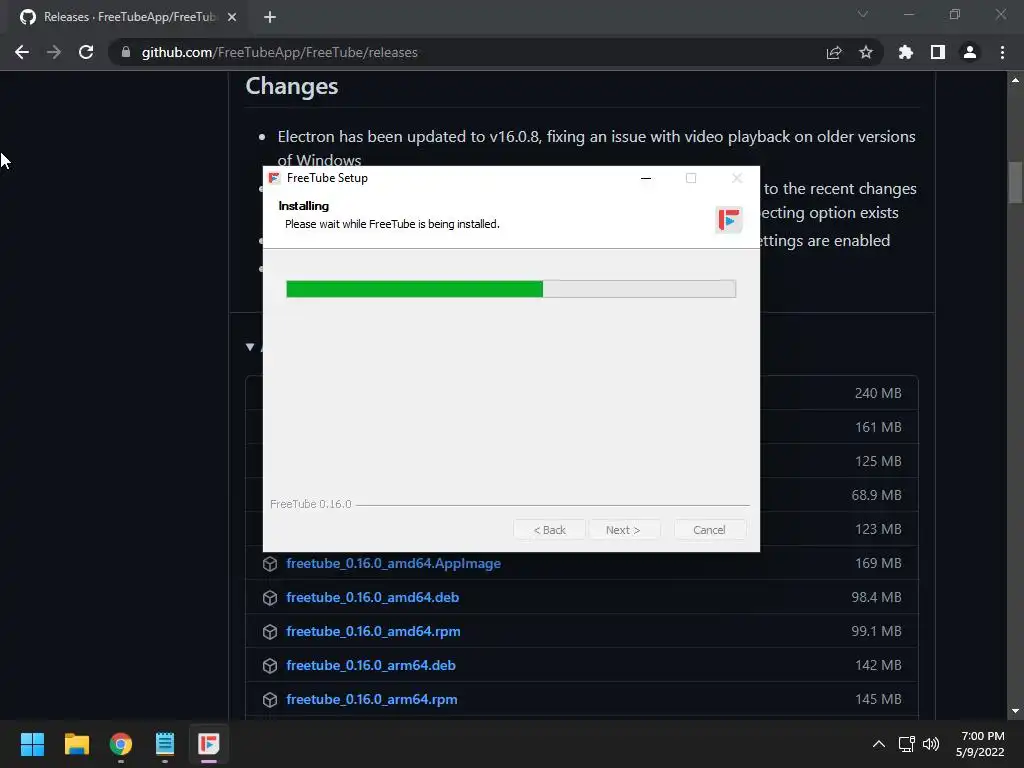Screen dimensions: 1024x768
Task: Switch to Chrome in taskbar
Action: [x=121, y=744]
